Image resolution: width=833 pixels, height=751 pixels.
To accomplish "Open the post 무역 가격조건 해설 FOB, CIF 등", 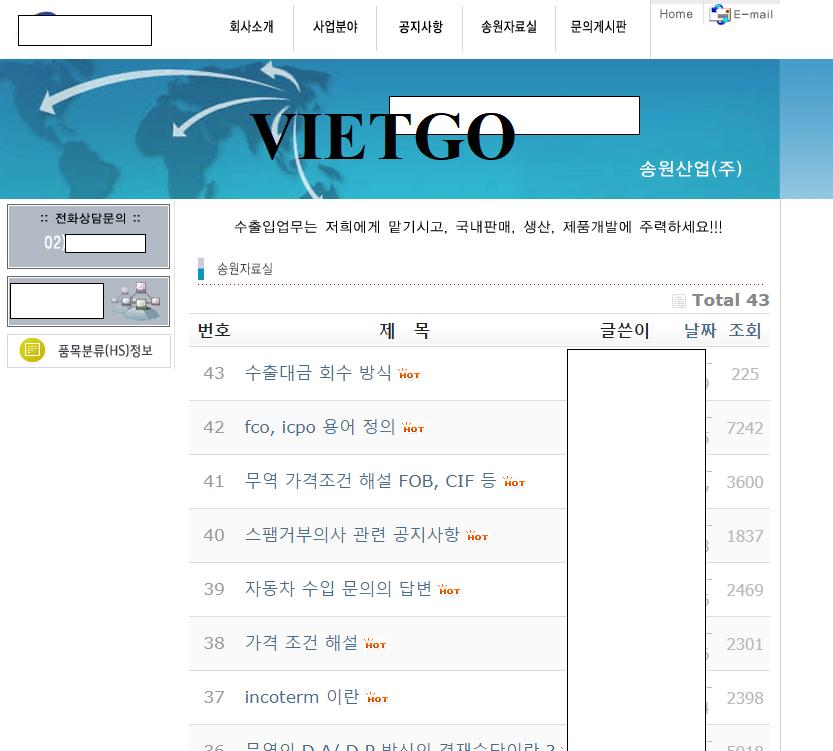I will tap(370, 481).
